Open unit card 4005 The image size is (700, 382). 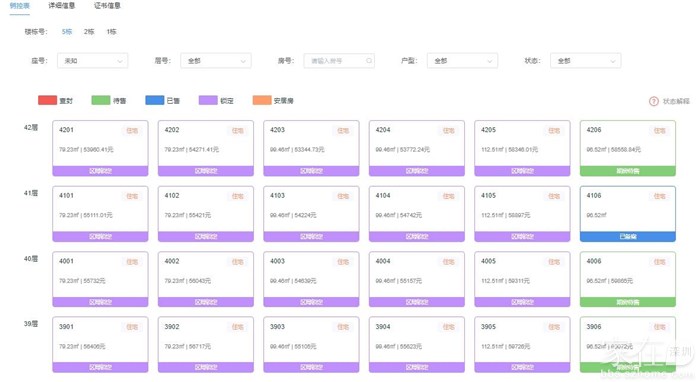522,279
